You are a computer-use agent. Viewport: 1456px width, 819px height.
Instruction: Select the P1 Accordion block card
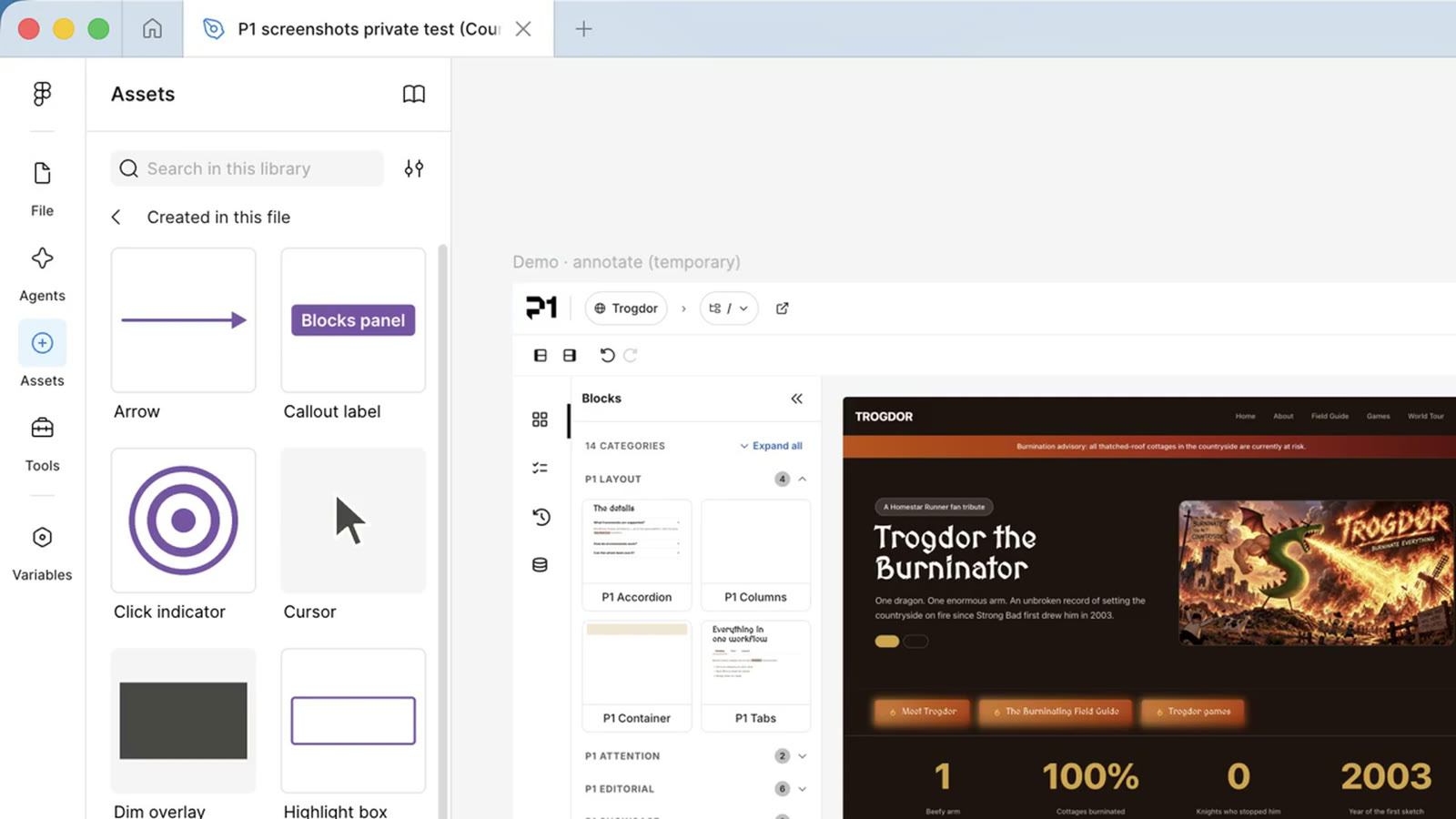pos(637,555)
